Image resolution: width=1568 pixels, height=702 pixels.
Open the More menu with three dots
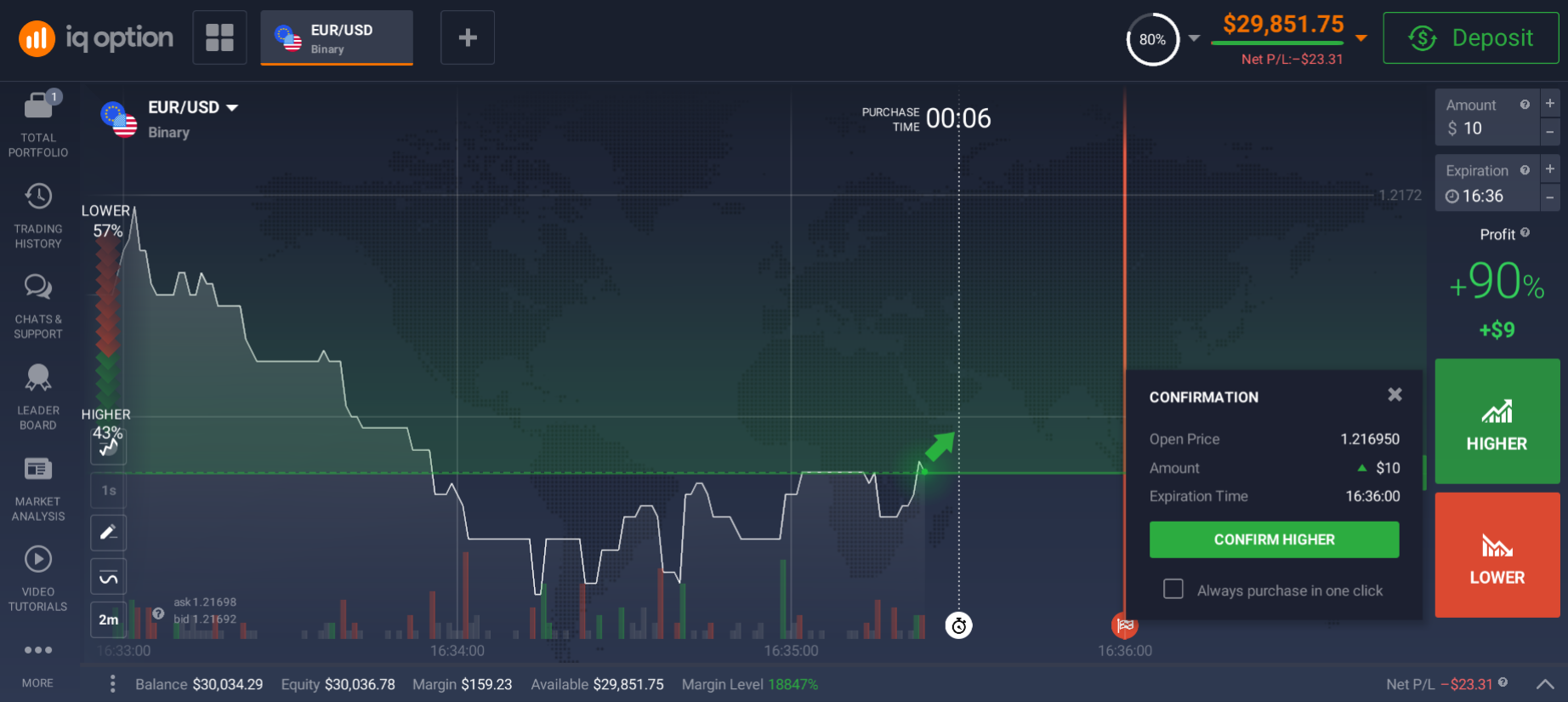point(38,664)
